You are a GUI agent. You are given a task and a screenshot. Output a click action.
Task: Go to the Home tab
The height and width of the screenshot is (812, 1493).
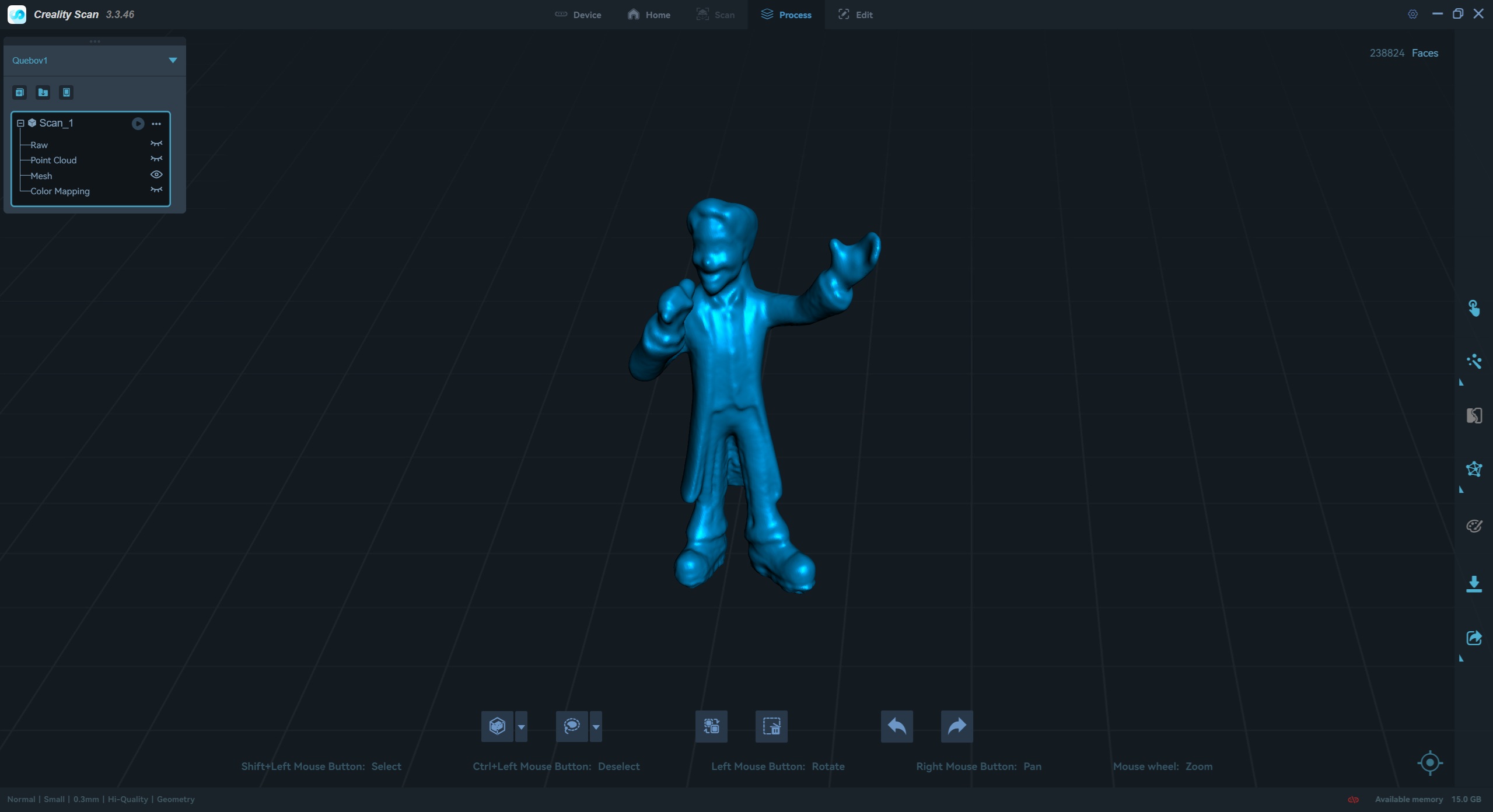coord(649,15)
